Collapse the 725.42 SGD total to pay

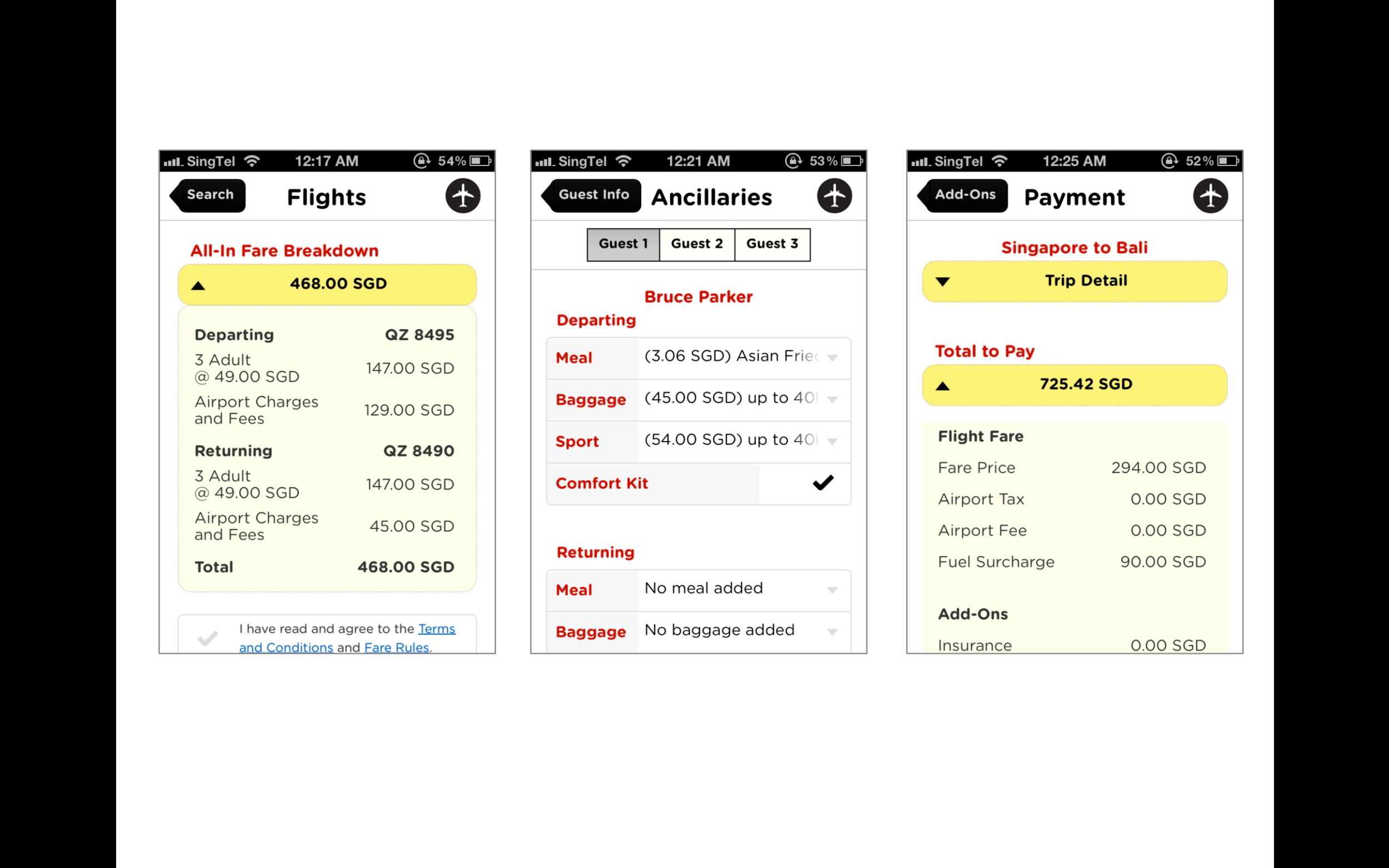(1075, 385)
